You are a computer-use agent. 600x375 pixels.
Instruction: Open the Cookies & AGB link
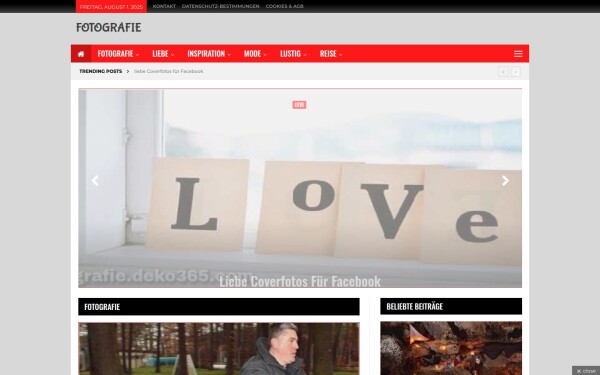pos(284,6)
